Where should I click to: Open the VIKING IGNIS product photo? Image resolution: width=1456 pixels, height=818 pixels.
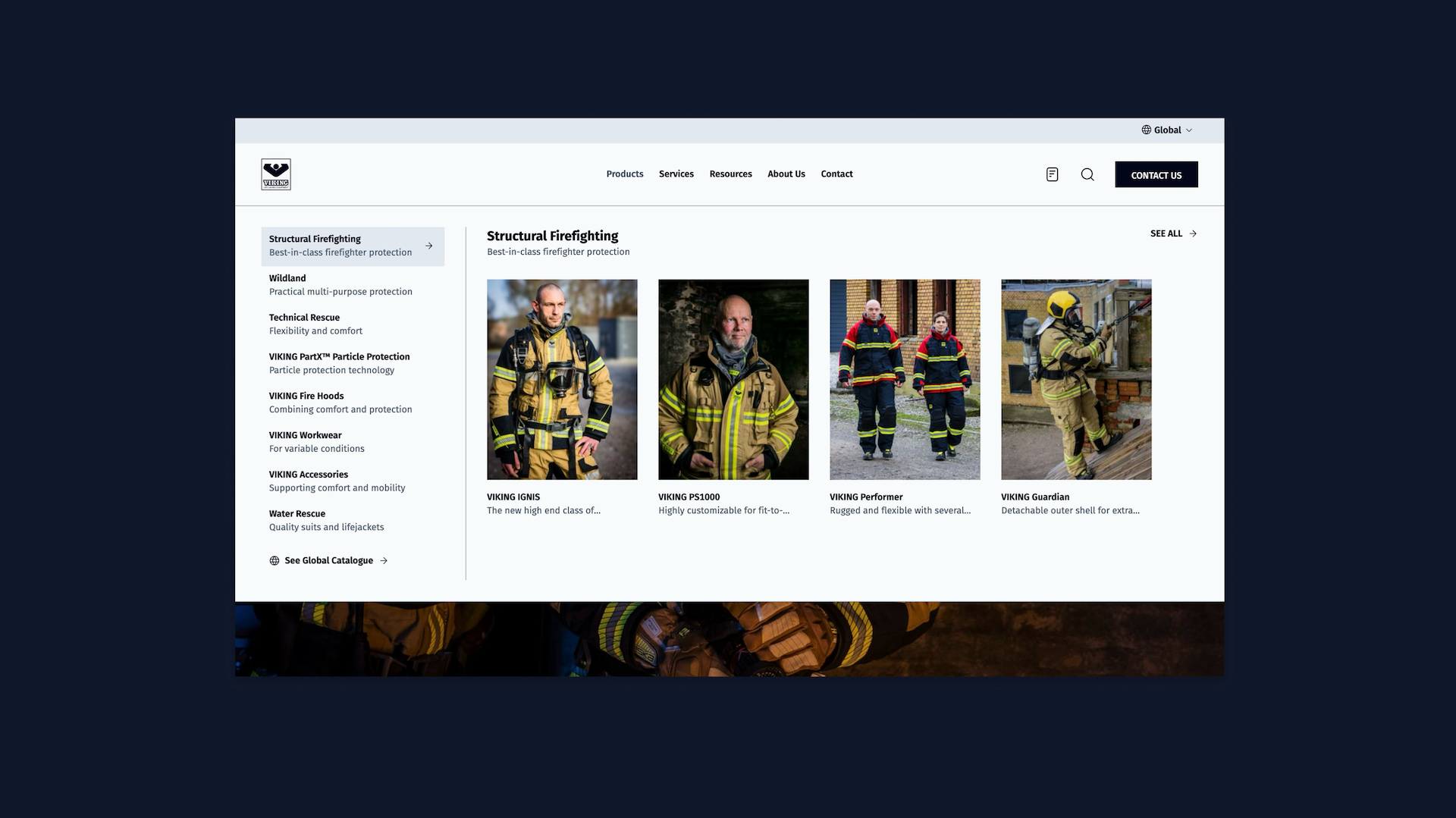tap(562, 380)
